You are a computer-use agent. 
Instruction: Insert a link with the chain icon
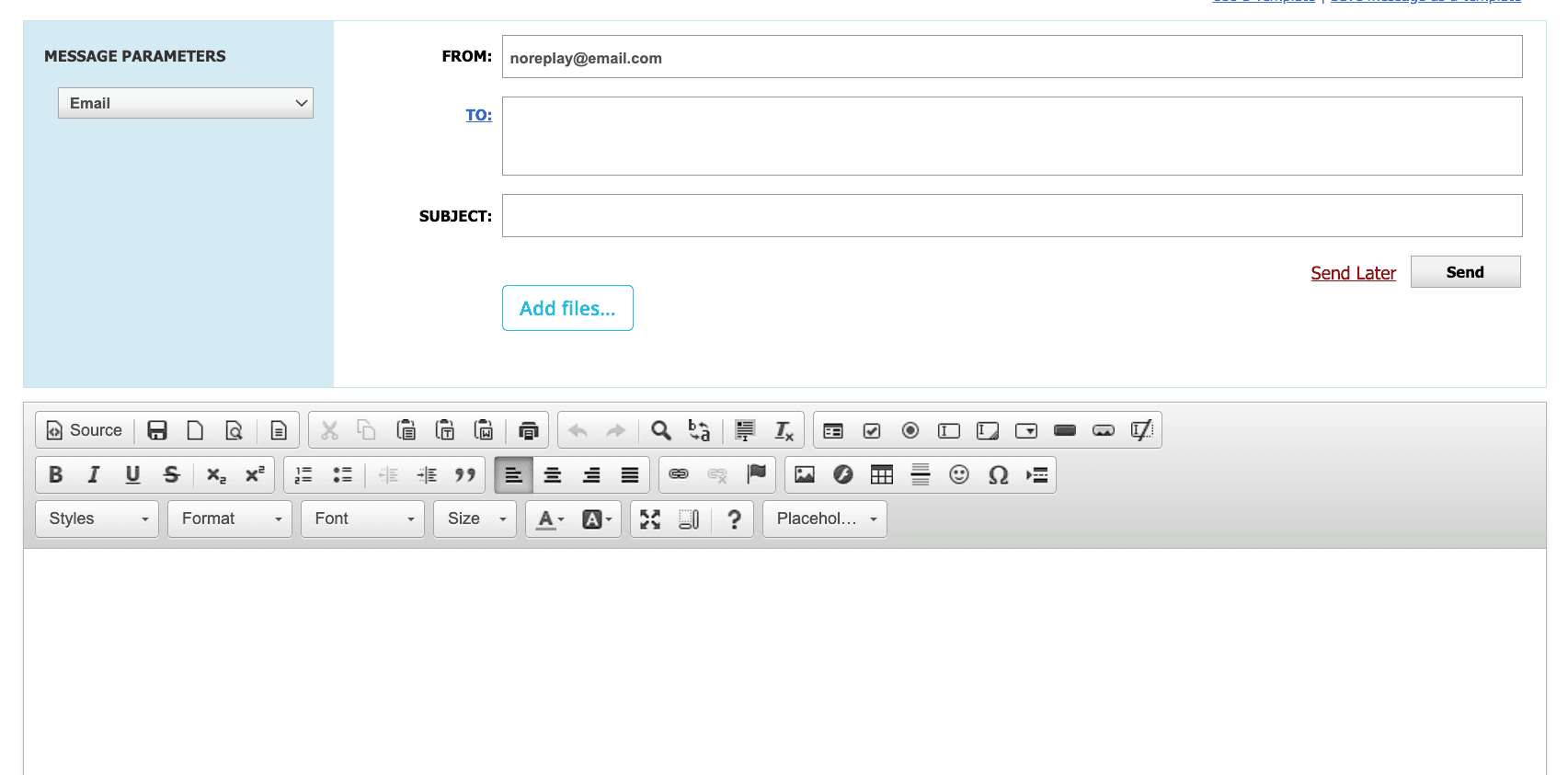coord(679,474)
